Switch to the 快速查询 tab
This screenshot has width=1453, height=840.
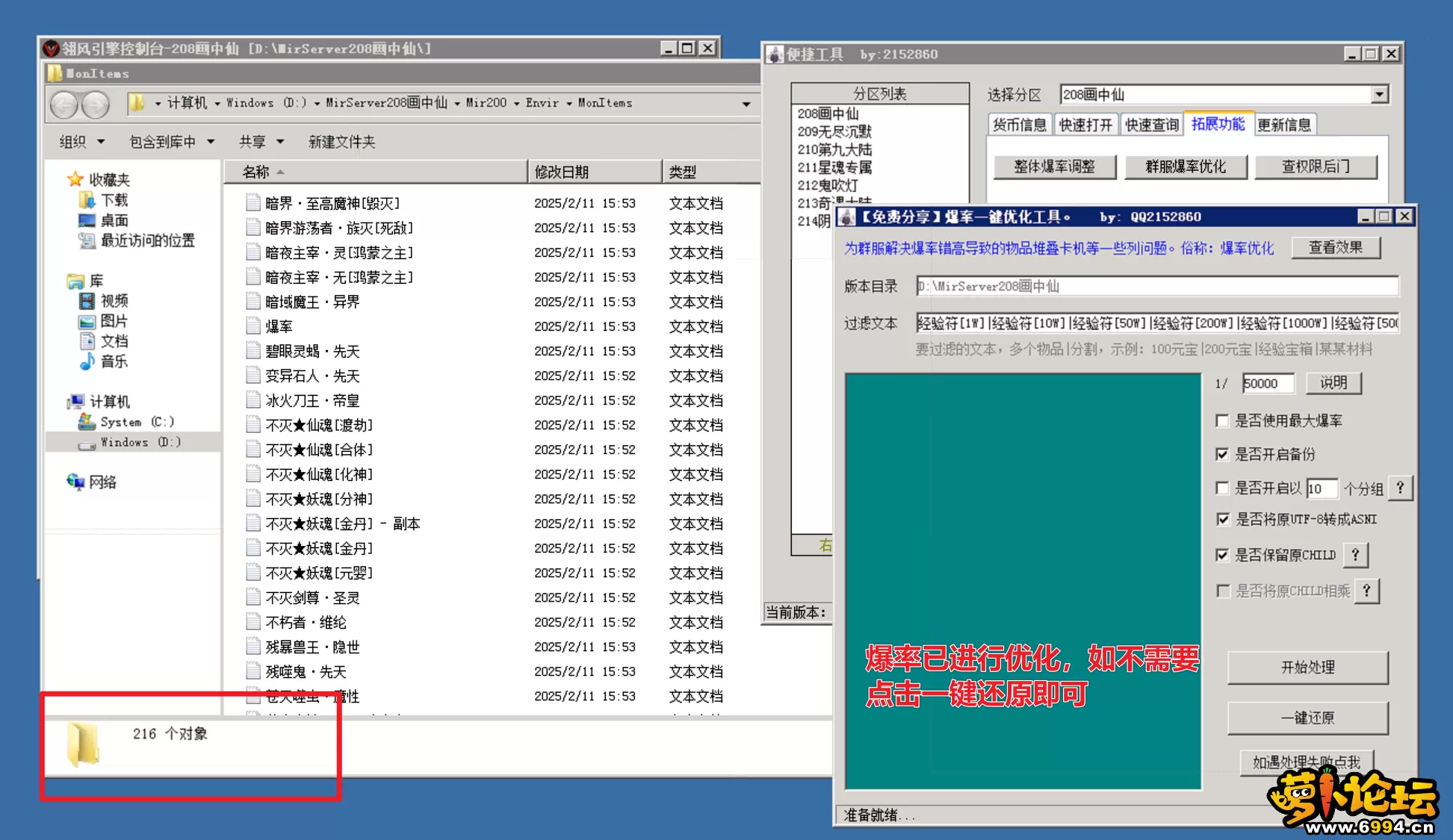pos(1151,125)
